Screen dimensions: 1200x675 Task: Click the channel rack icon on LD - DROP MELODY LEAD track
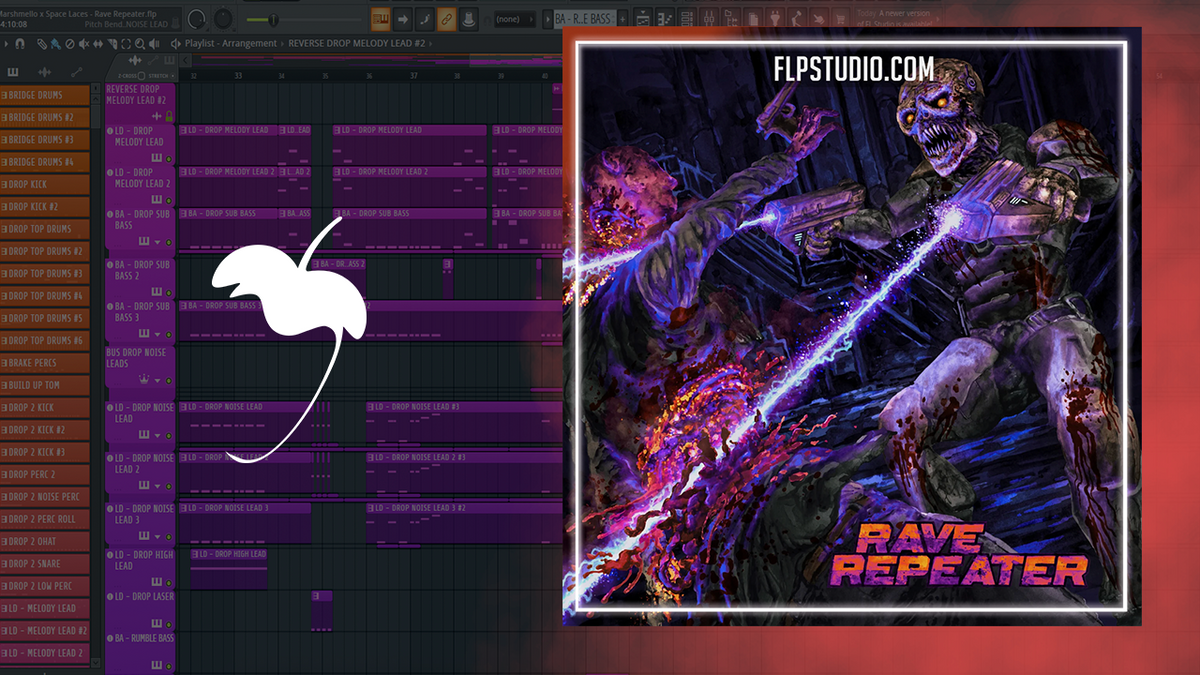point(156,157)
